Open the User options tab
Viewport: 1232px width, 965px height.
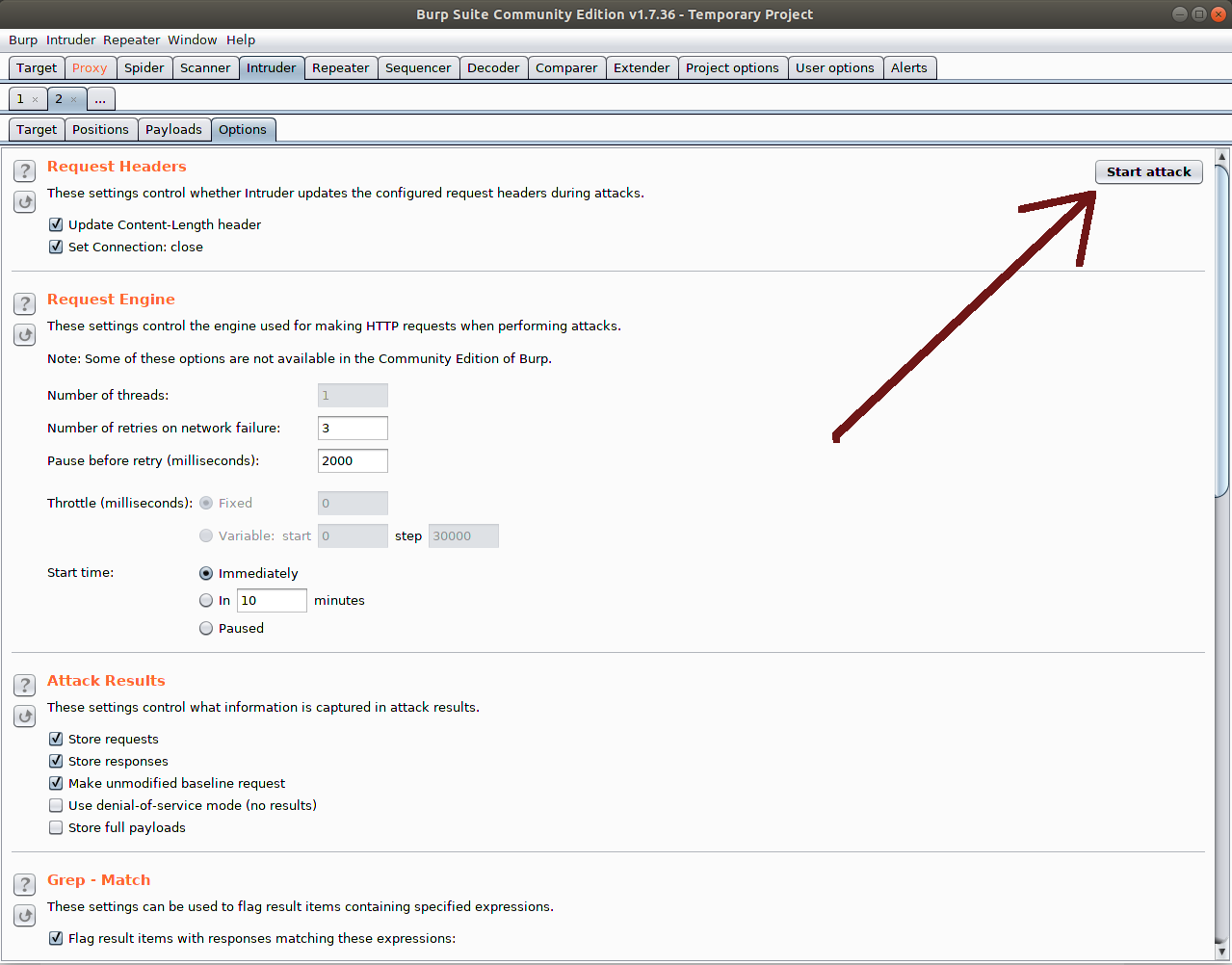coord(835,67)
